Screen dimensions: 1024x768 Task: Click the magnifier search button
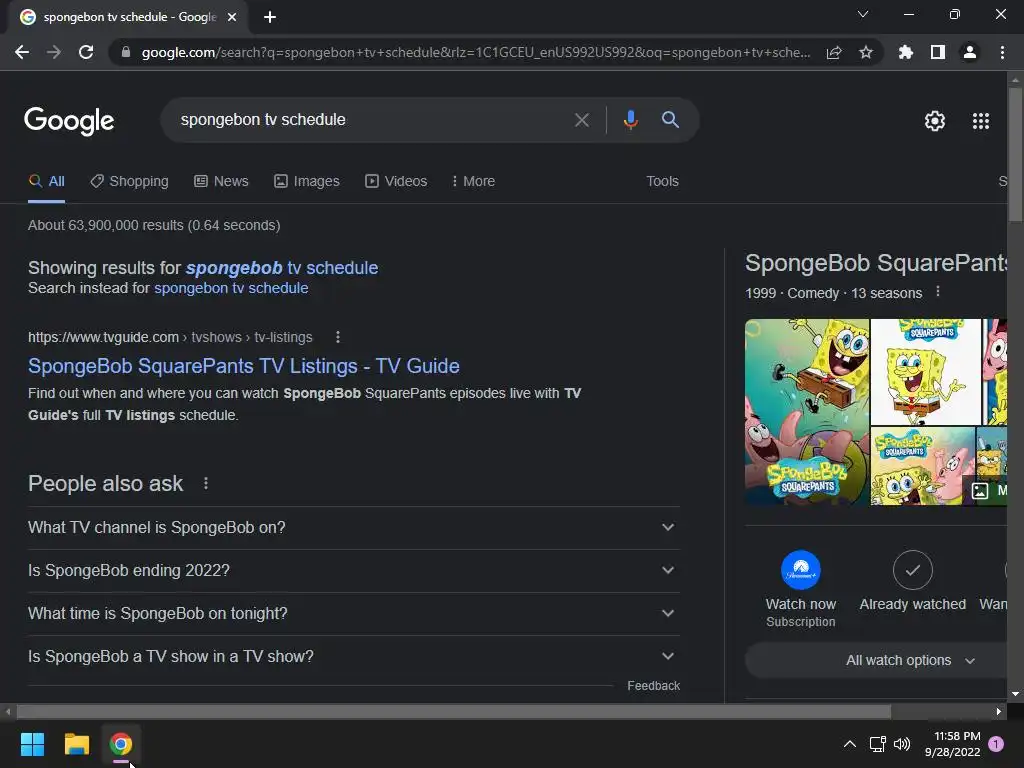click(670, 120)
